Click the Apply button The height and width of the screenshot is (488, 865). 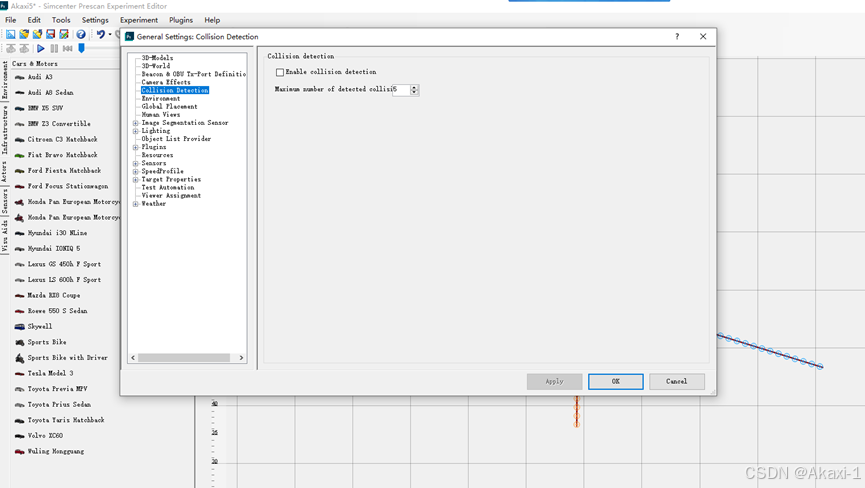tap(554, 382)
